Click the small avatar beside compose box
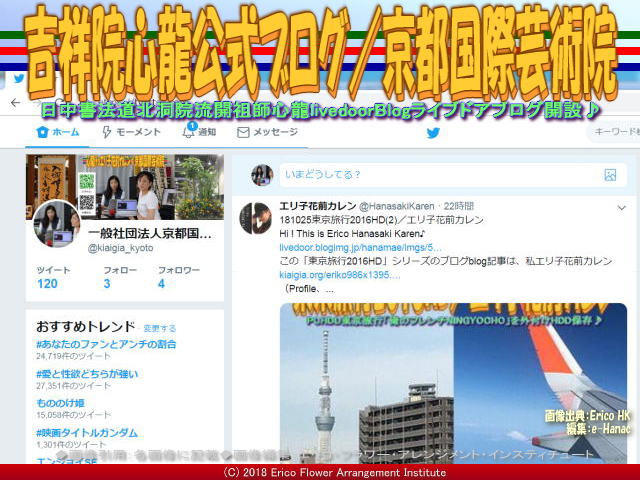This screenshot has height=480, width=640. (262, 175)
